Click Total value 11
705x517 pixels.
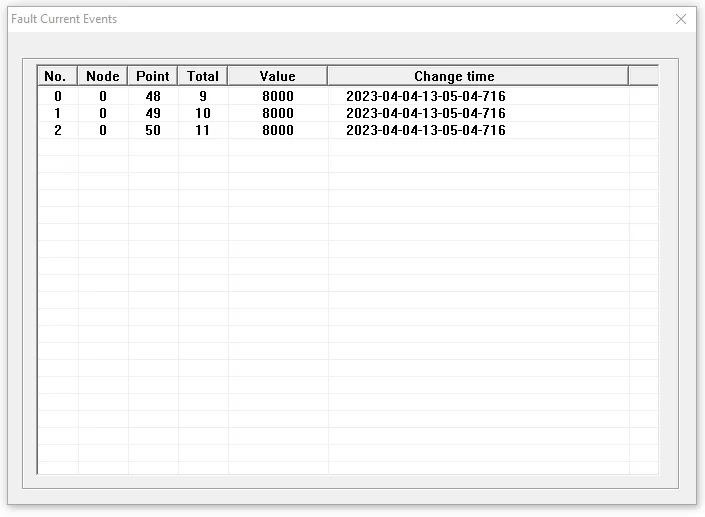202,130
